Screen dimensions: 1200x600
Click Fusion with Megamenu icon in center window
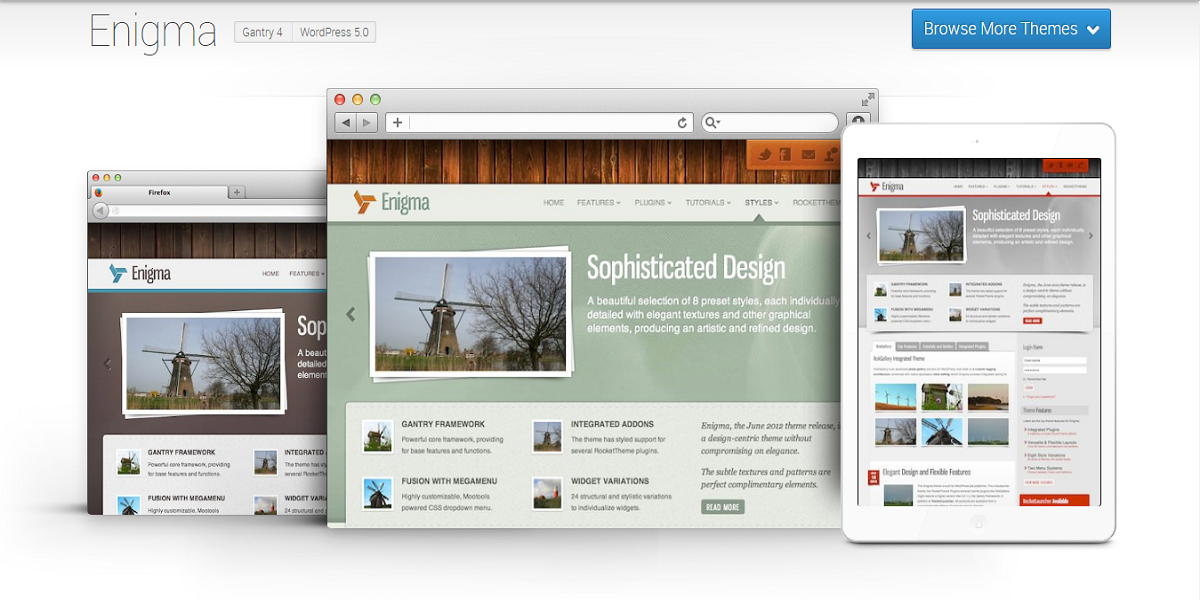[x=377, y=492]
